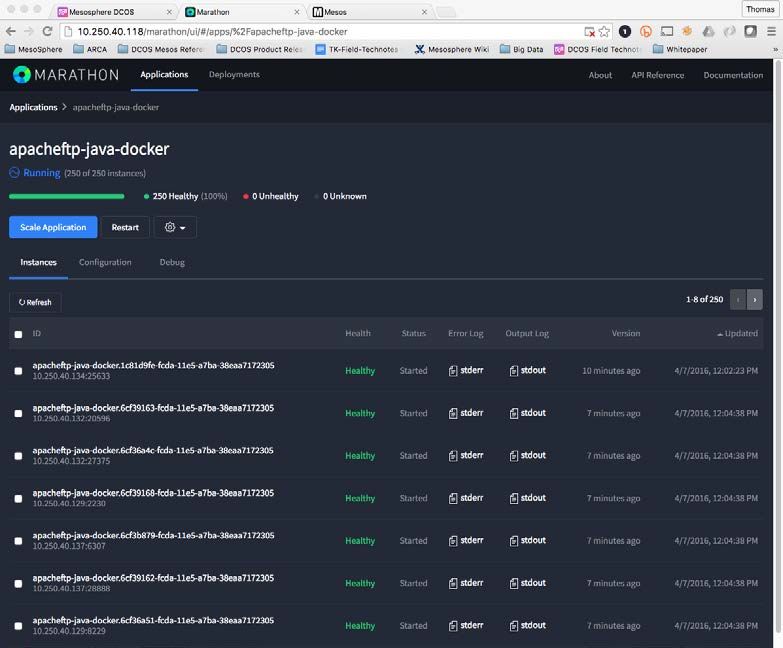
Task: Open stderr log for instance 6cf39168
Action: (465, 498)
